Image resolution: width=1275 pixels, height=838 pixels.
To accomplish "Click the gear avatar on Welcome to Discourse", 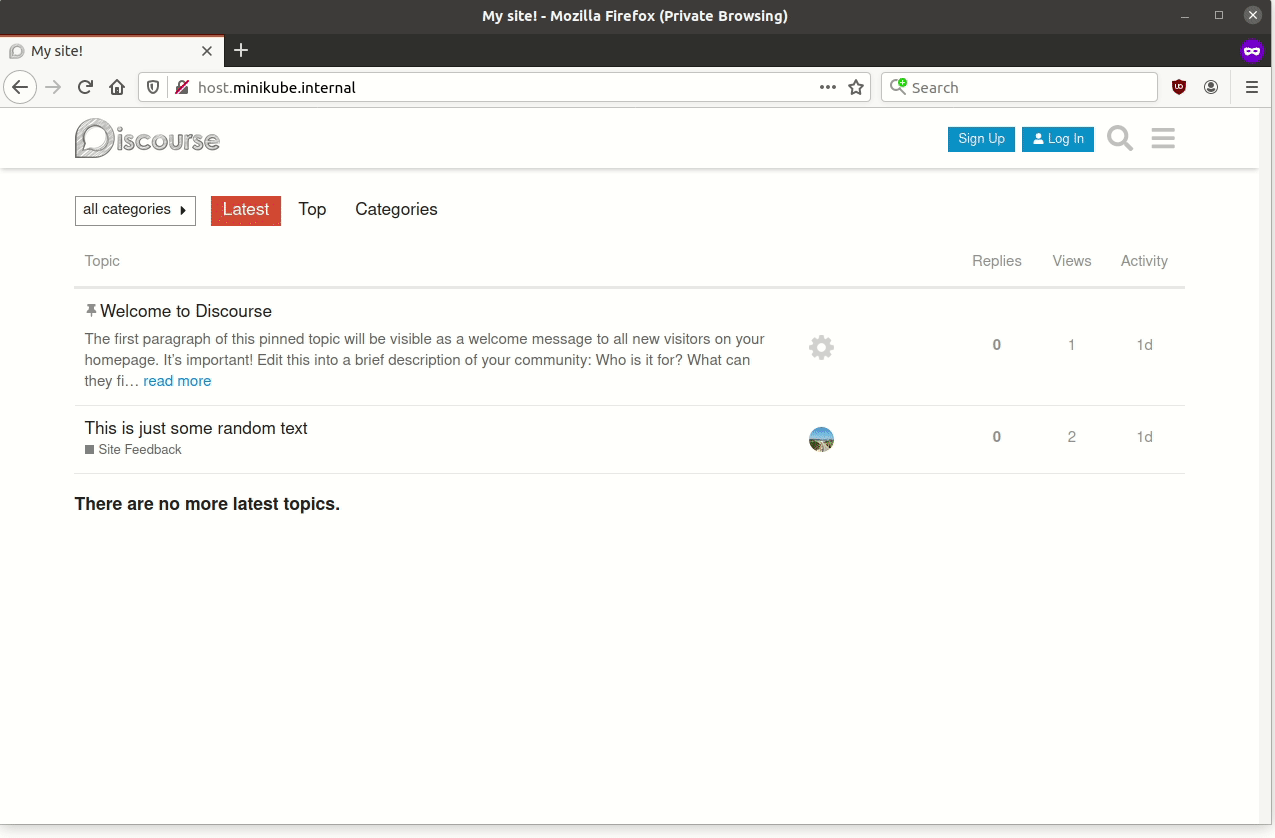I will point(821,347).
